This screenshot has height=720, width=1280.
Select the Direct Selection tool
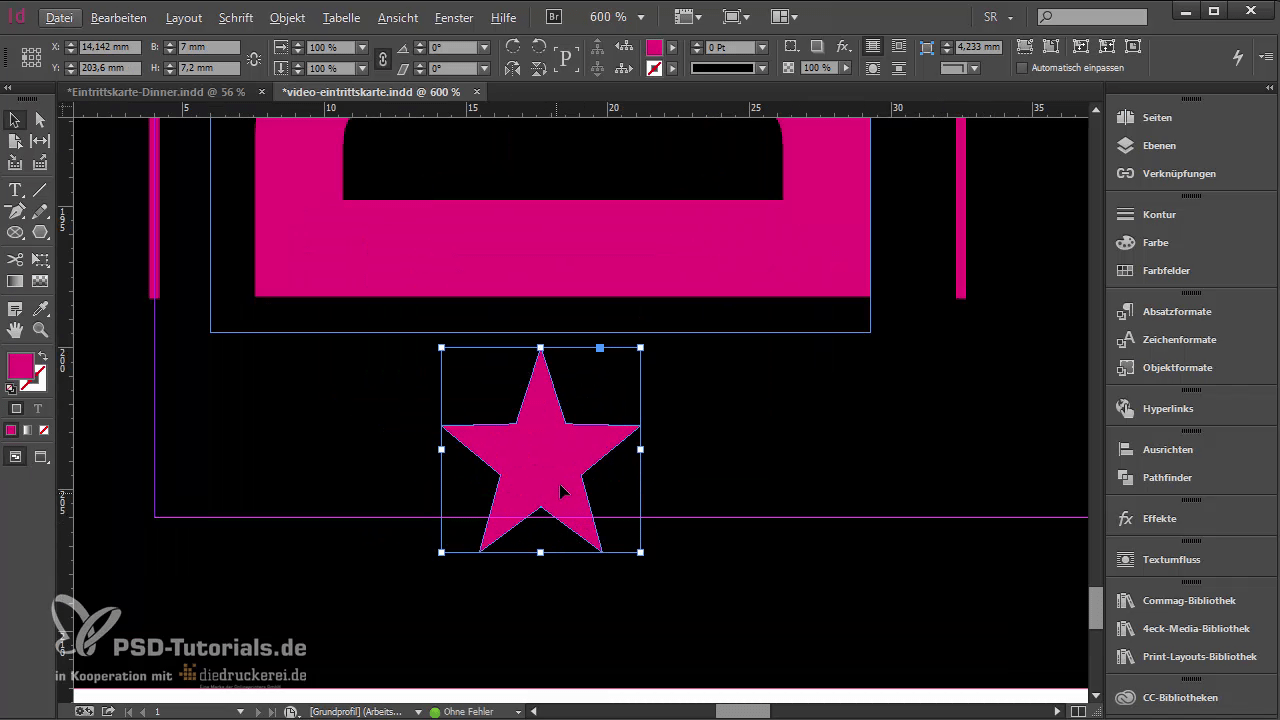[40, 120]
